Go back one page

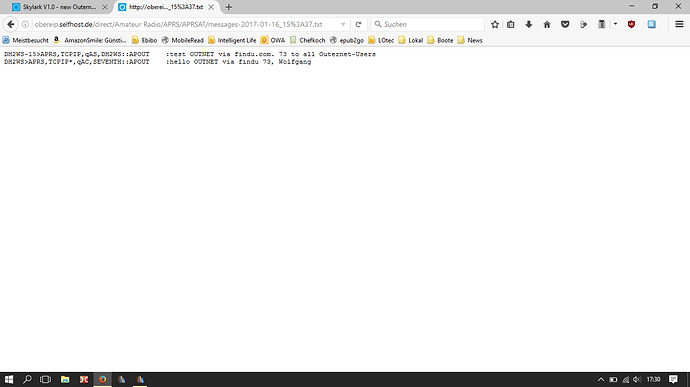pyautogui.click(x=11, y=24)
